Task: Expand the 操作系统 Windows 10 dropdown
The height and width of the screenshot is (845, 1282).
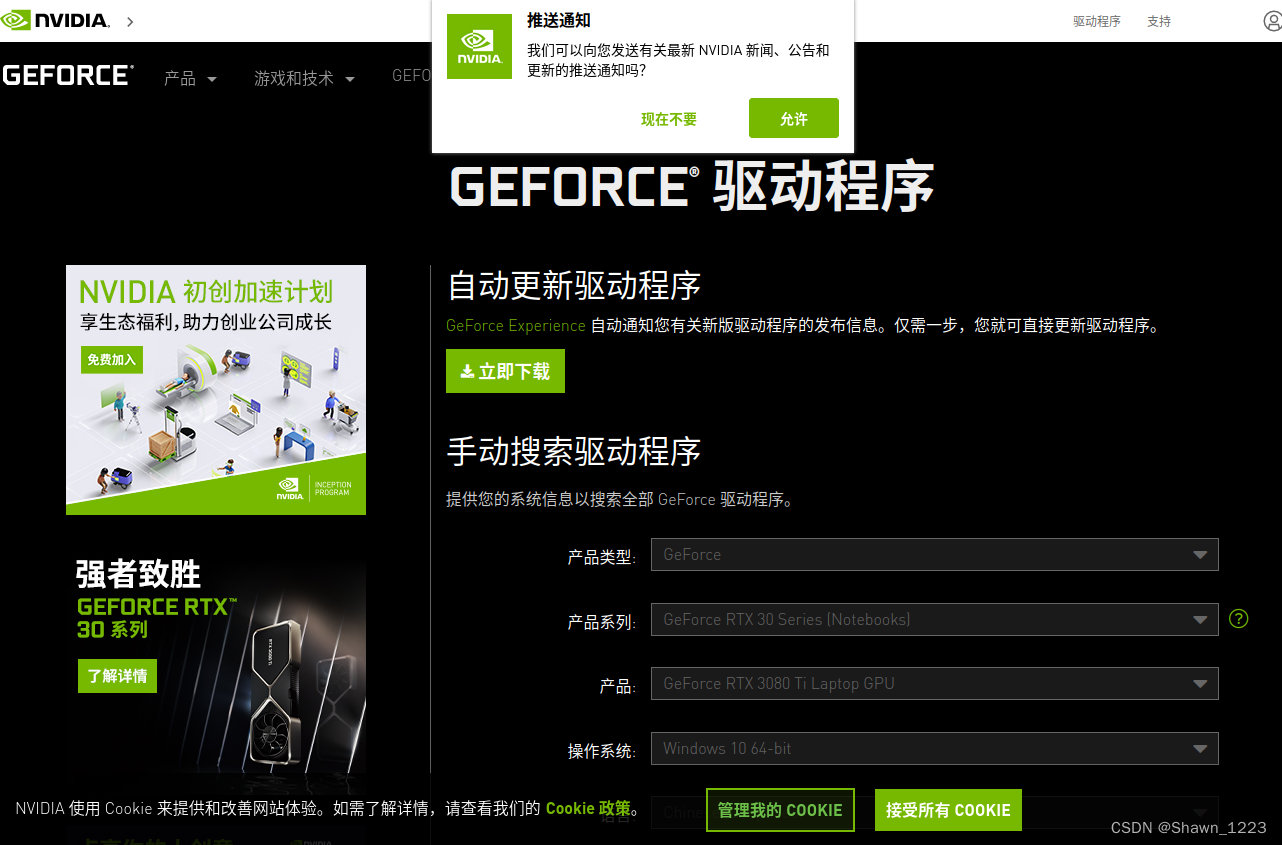Action: coord(934,748)
